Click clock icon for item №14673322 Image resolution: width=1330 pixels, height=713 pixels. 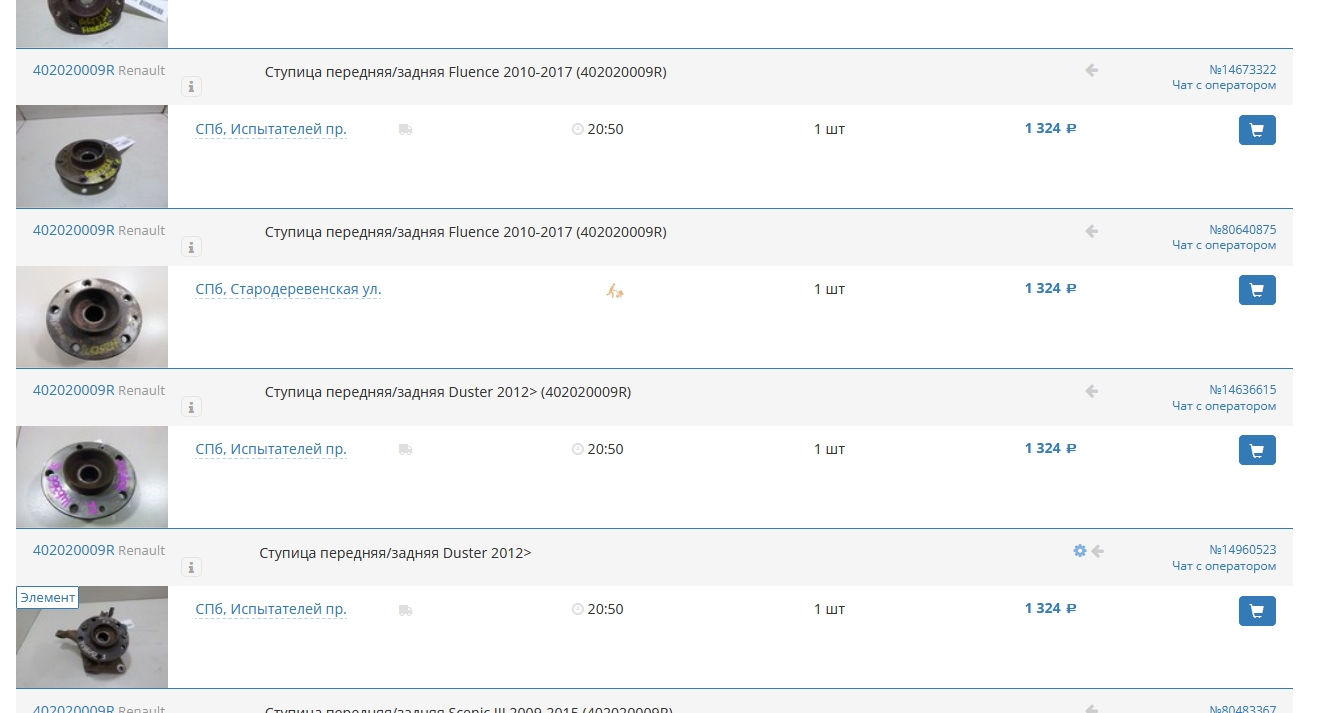point(577,129)
